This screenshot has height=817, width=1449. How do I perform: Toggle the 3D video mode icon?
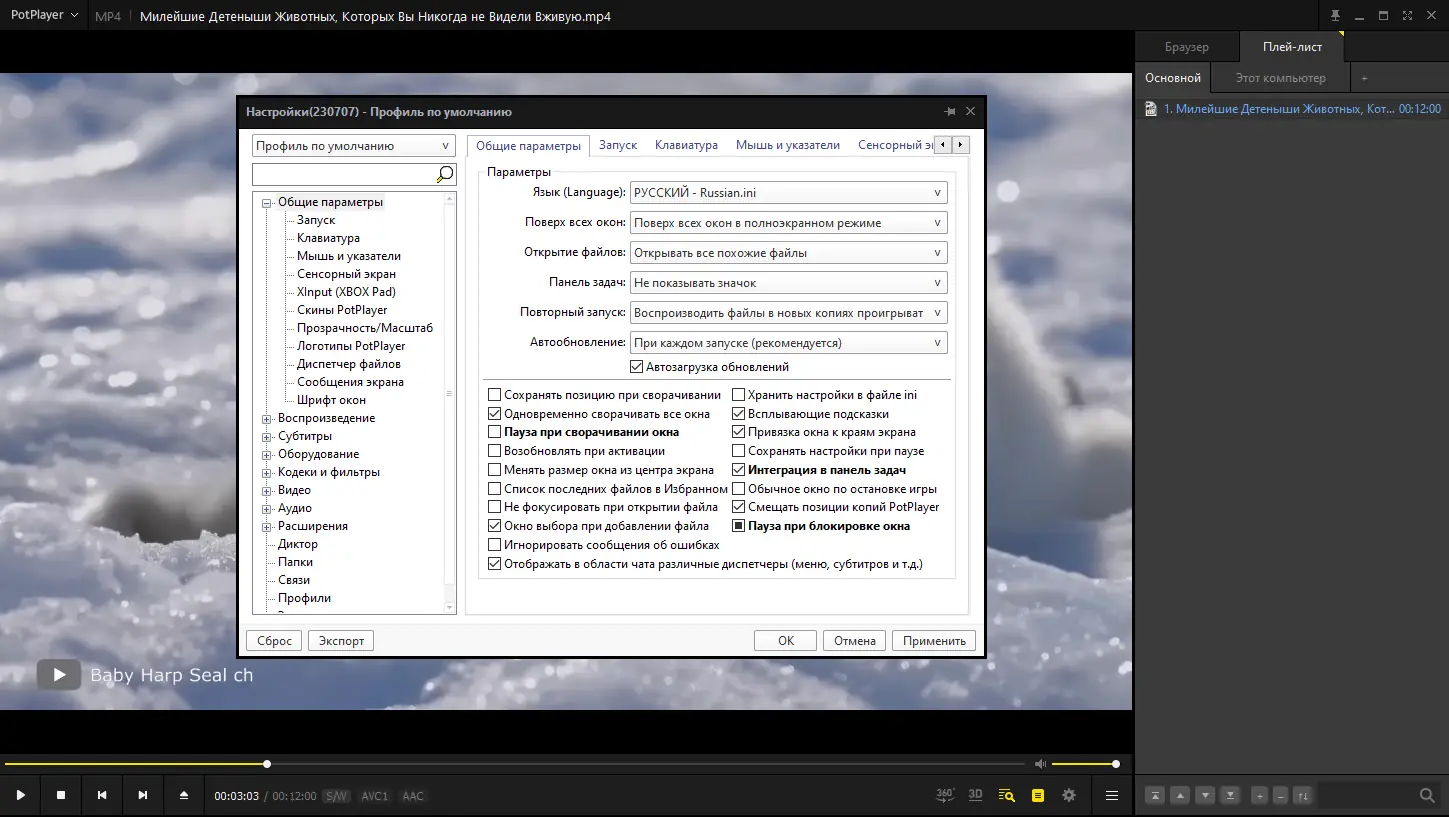[975, 795]
